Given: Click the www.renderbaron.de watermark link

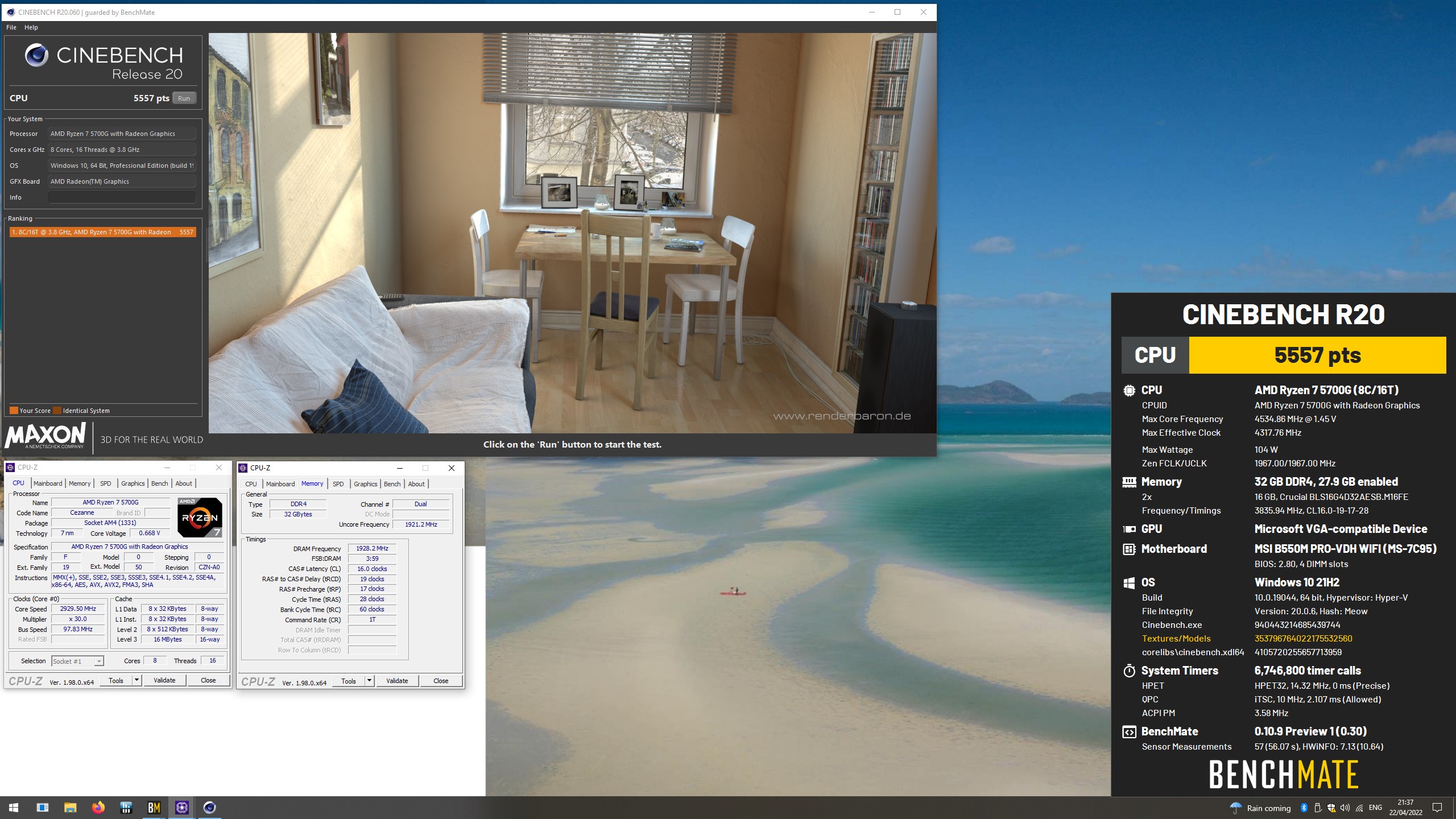Looking at the screenshot, I should [842, 416].
